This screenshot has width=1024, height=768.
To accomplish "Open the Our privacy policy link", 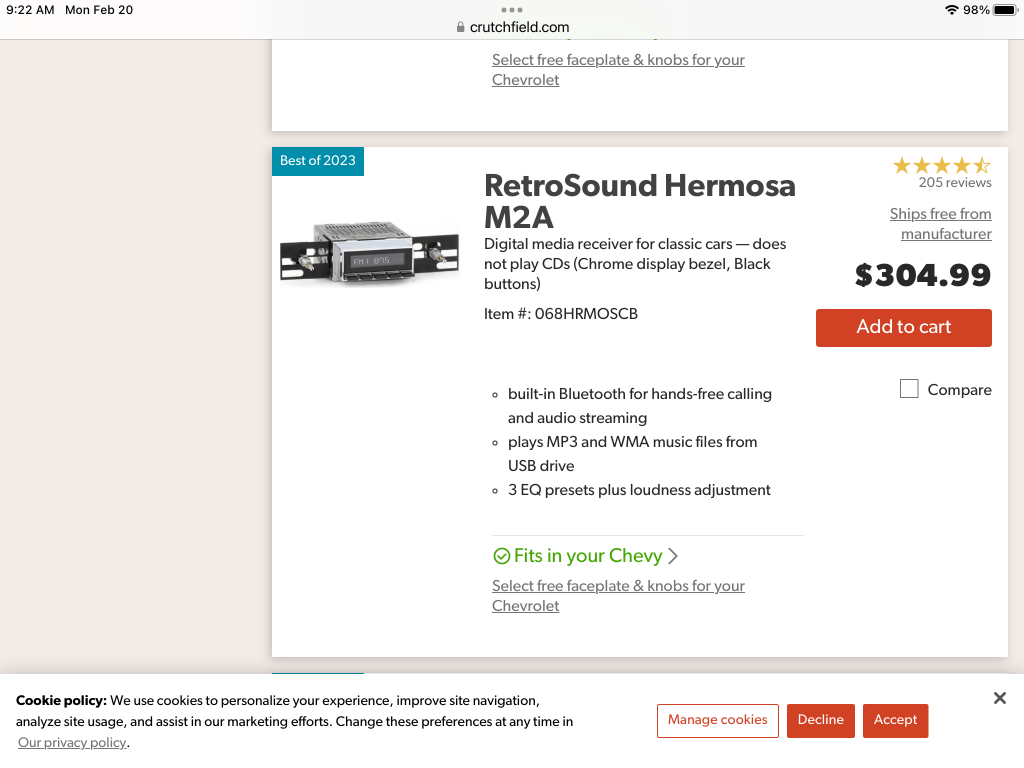I will [72, 743].
